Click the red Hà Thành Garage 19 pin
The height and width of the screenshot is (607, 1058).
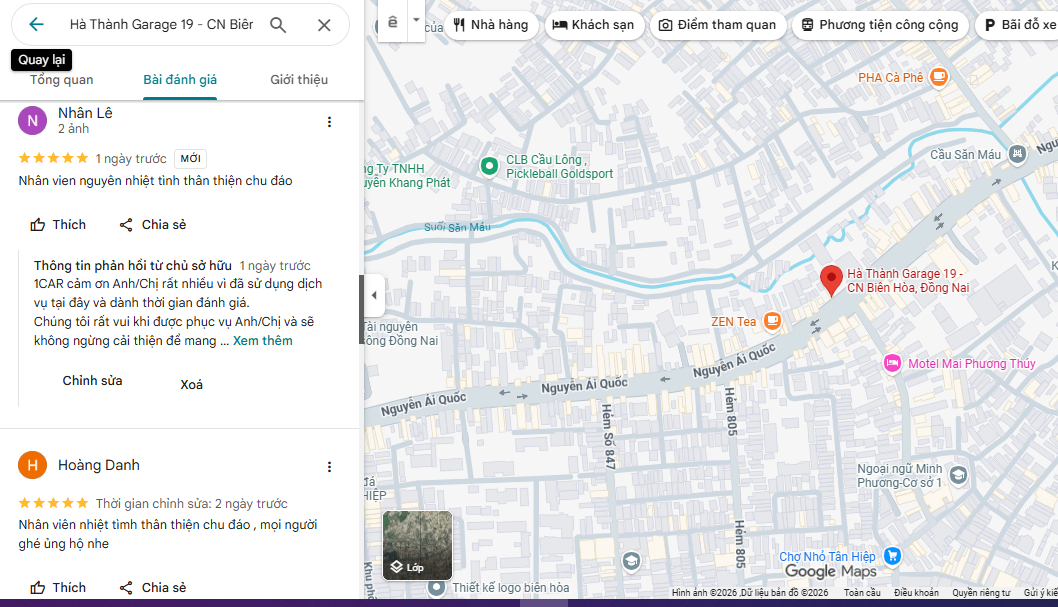pyautogui.click(x=831, y=280)
